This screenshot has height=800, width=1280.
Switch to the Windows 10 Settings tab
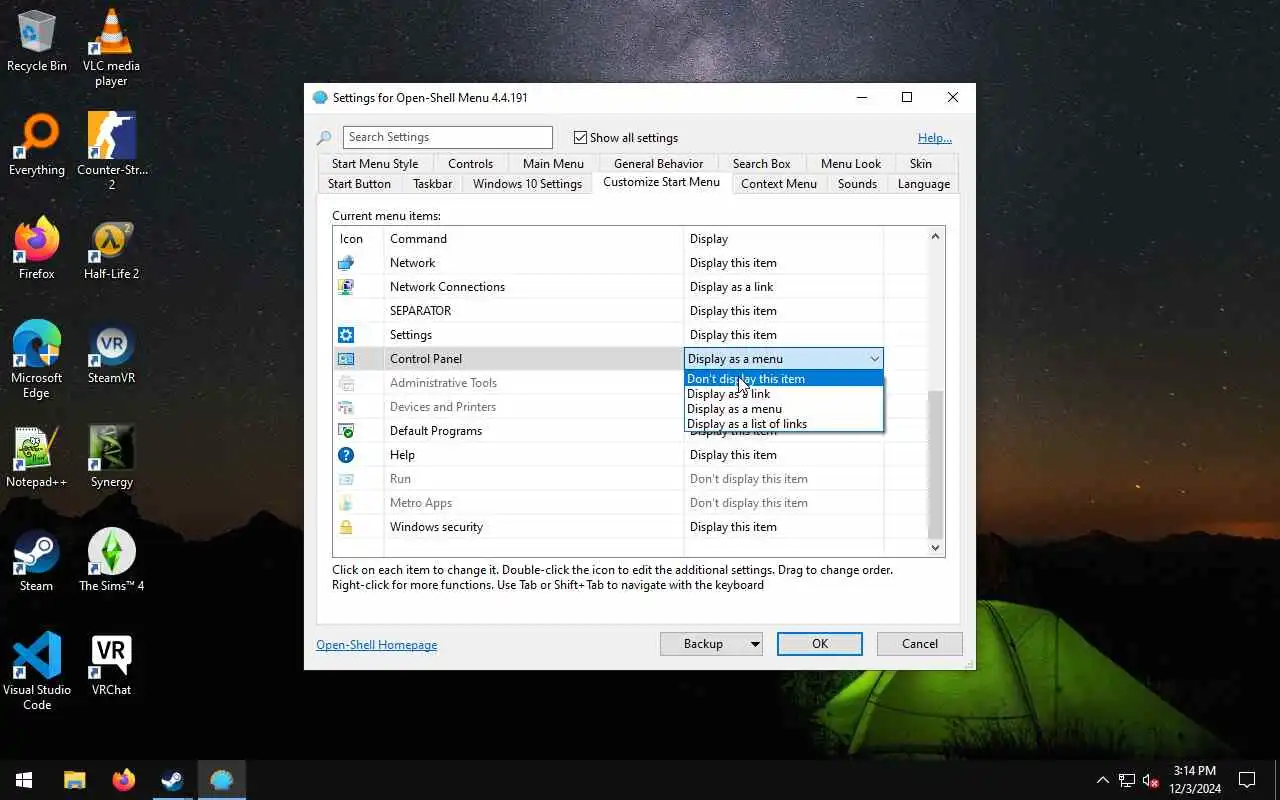click(x=527, y=184)
